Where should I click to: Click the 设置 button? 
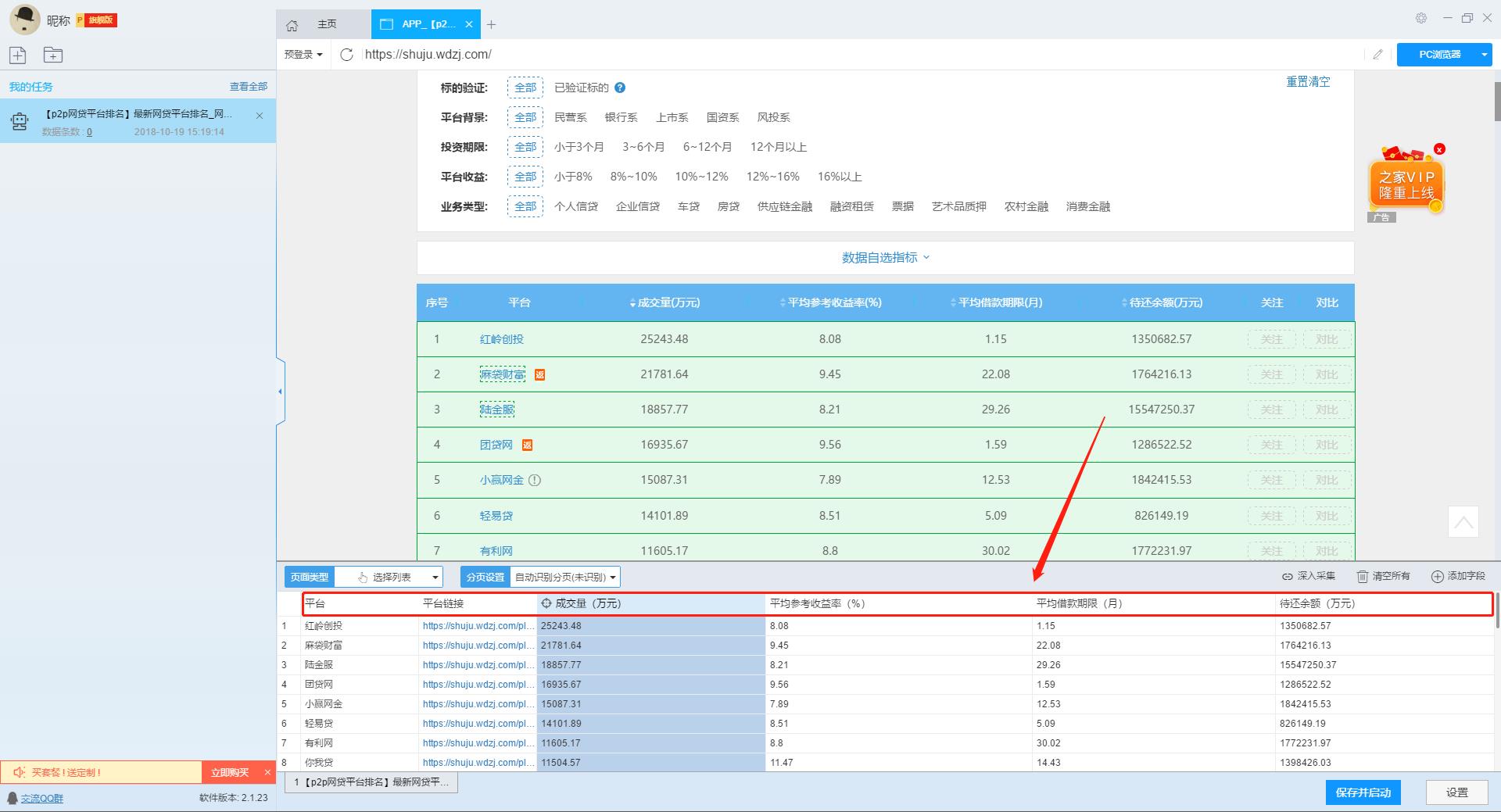tap(1457, 792)
